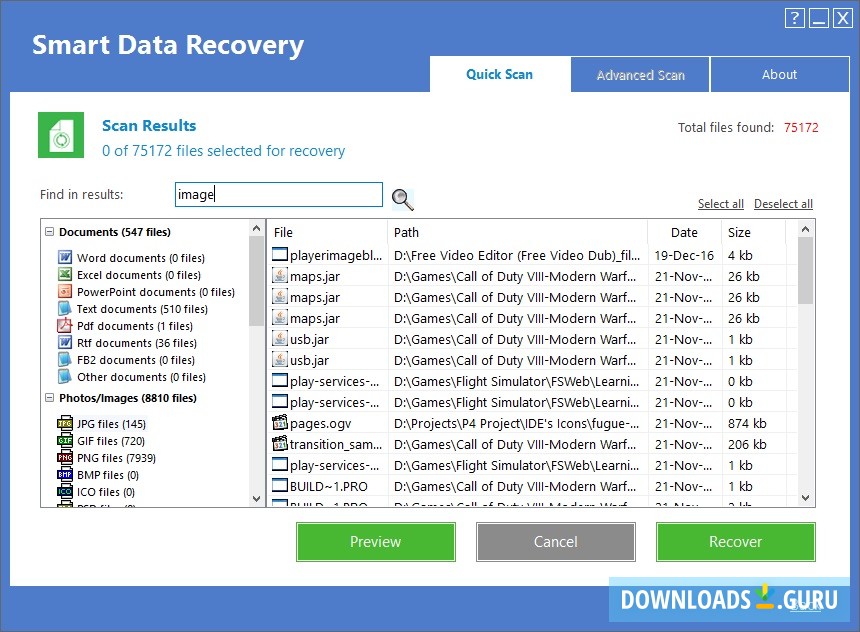Click the 206 kb size cell
860x632 pixels.
tap(747, 444)
